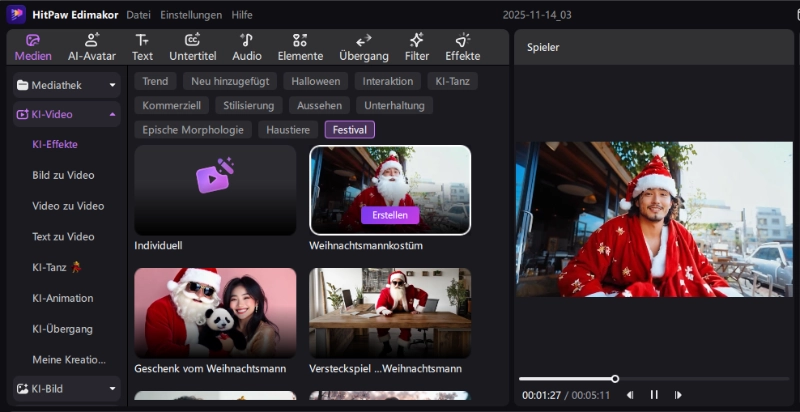The height and width of the screenshot is (412, 800).
Task: Select the Unterhaltung category tag
Action: [394, 106]
